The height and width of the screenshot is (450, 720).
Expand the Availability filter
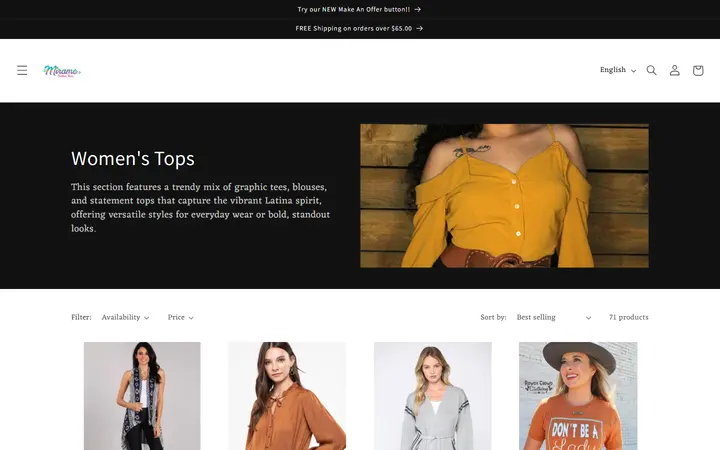pyautogui.click(x=125, y=317)
